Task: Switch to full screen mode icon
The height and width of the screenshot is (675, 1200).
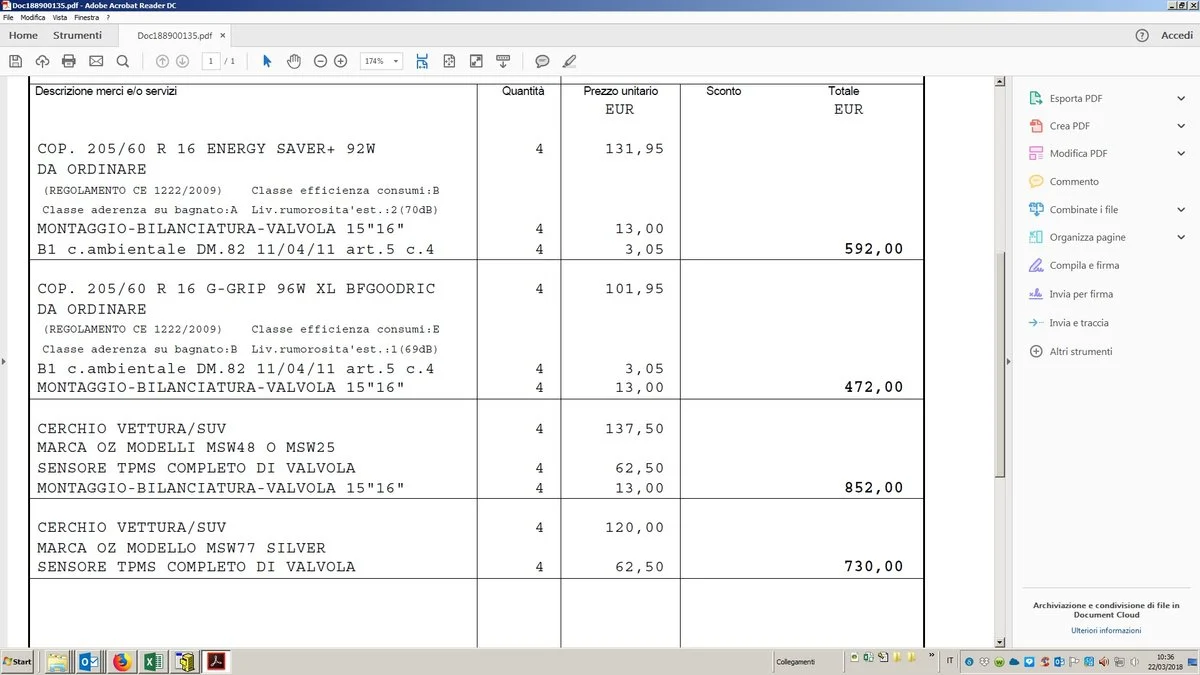Action: click(476, 61)
